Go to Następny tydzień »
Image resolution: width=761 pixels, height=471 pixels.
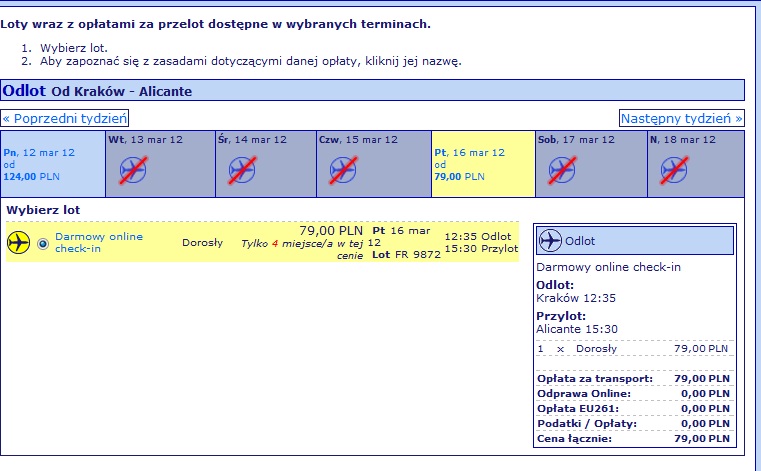pos(682,118)
